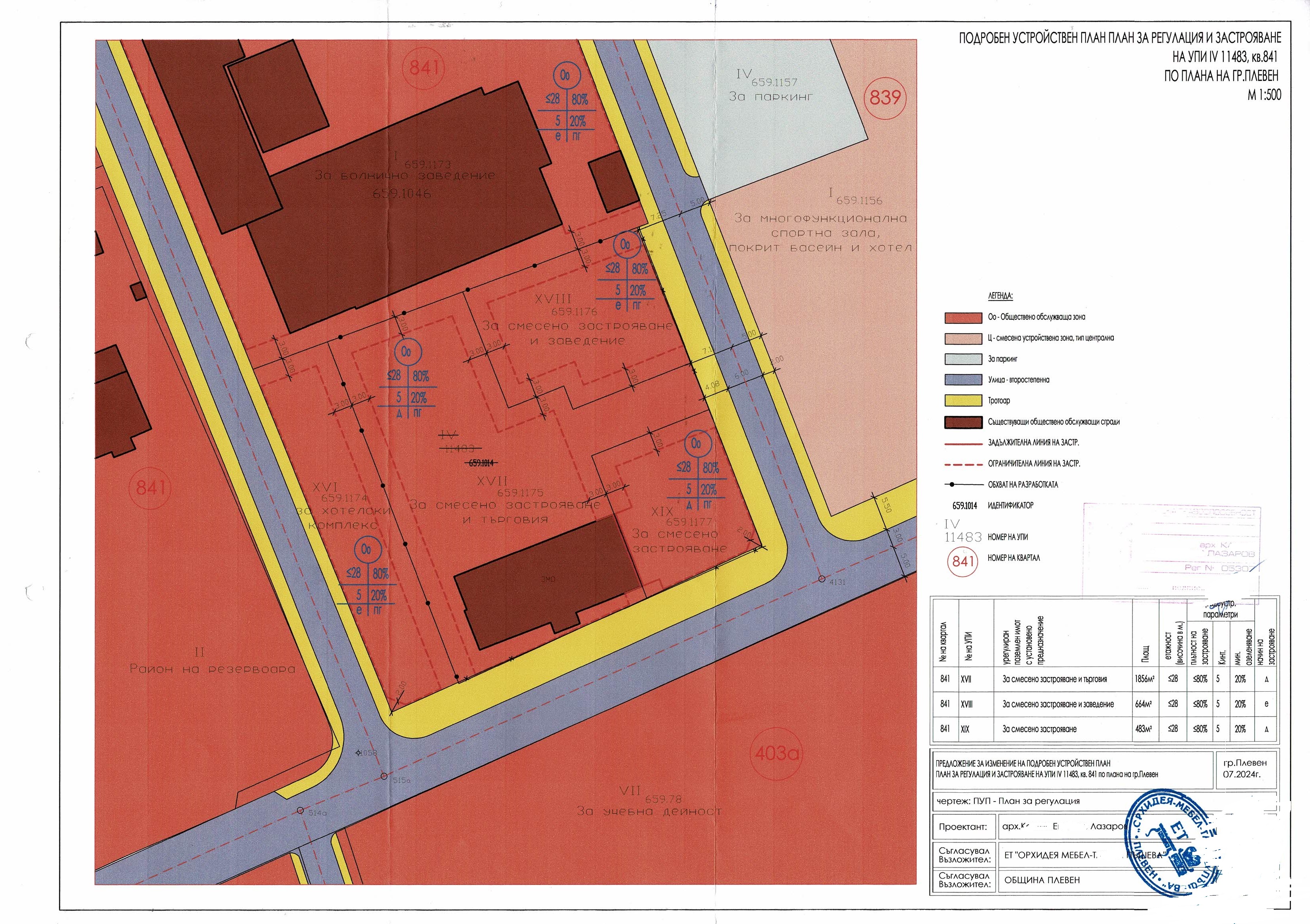
Task: Select the yellow Тротоар legend swatch
Action: (963, 401)
